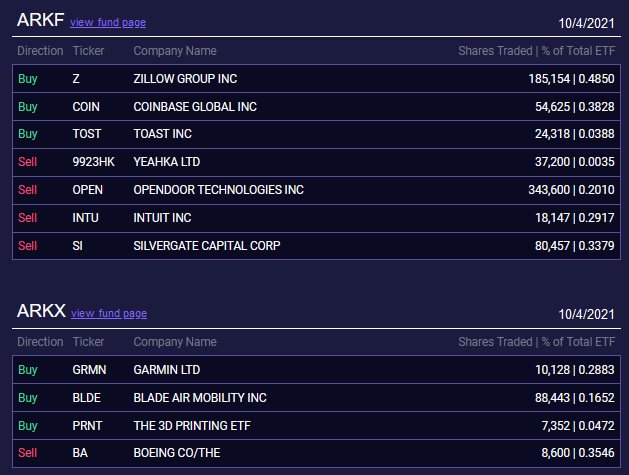Click the value 343,600 | 0.2010
The width and height of the screenshot is (629, 475).
[571, 190]
